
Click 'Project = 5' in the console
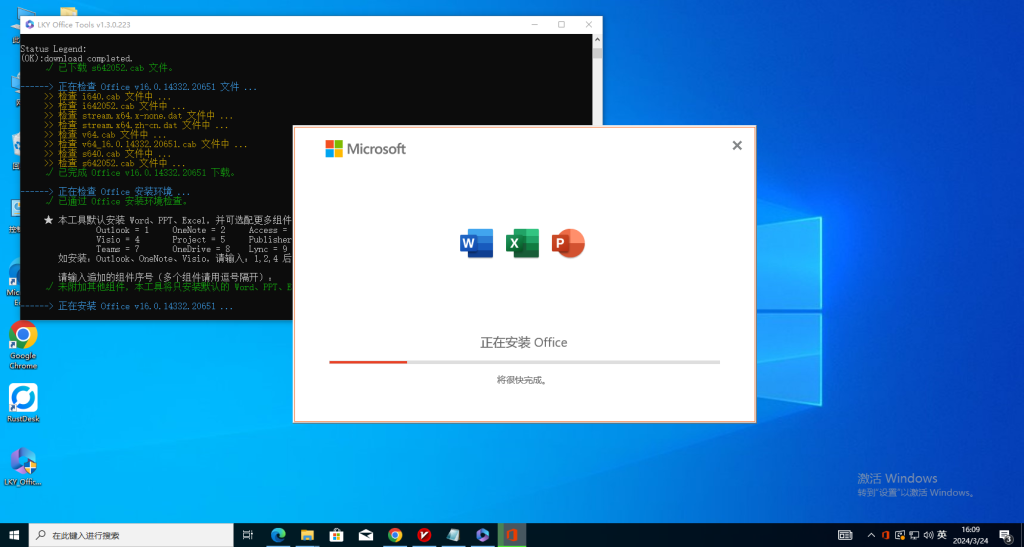pos(199,240)
